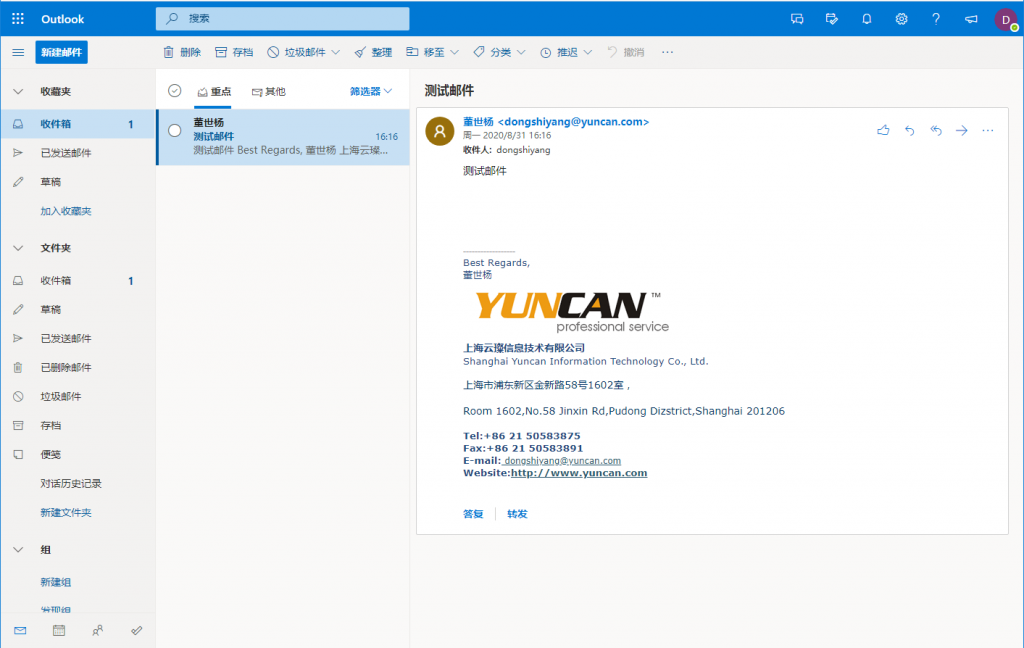Click the dongshiyang@yuncan.com signature email link

pyautogui.click(x=562, y=461)
